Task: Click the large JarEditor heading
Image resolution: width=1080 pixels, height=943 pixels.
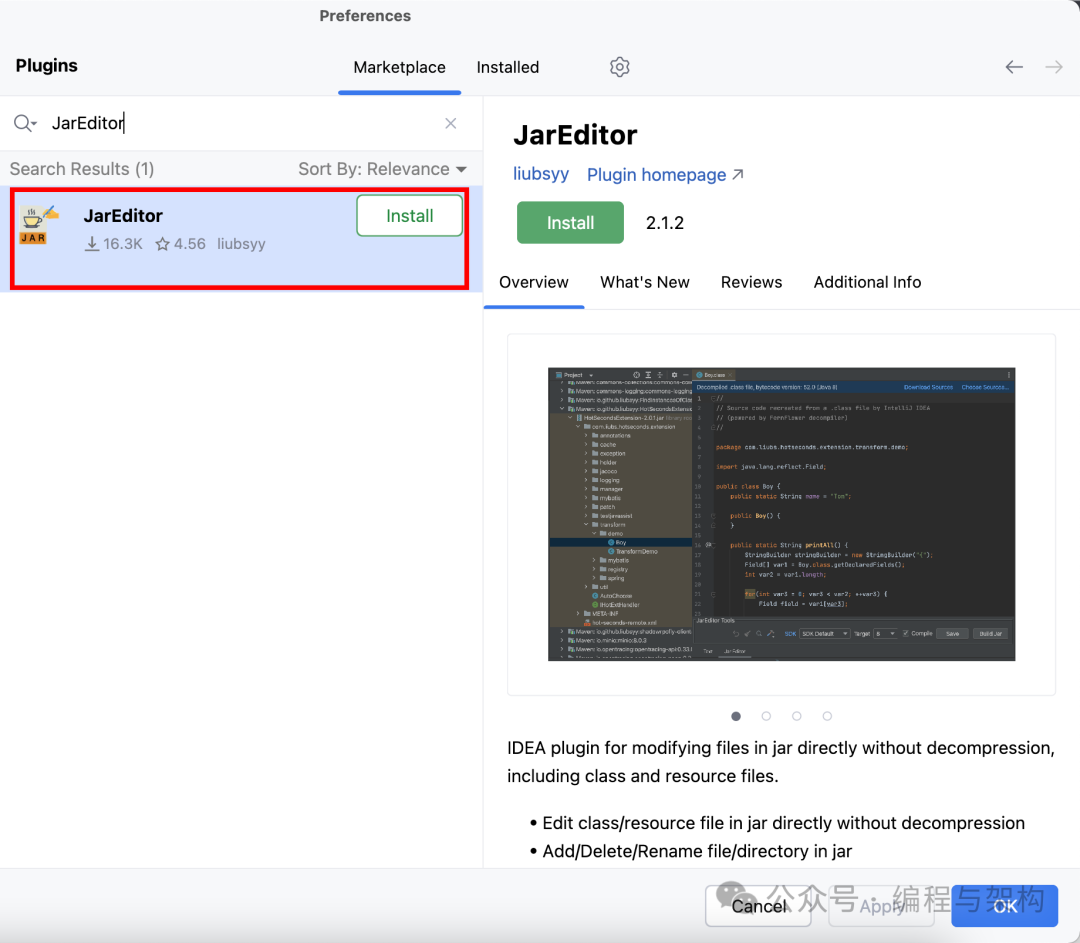Action: (575, 135)
